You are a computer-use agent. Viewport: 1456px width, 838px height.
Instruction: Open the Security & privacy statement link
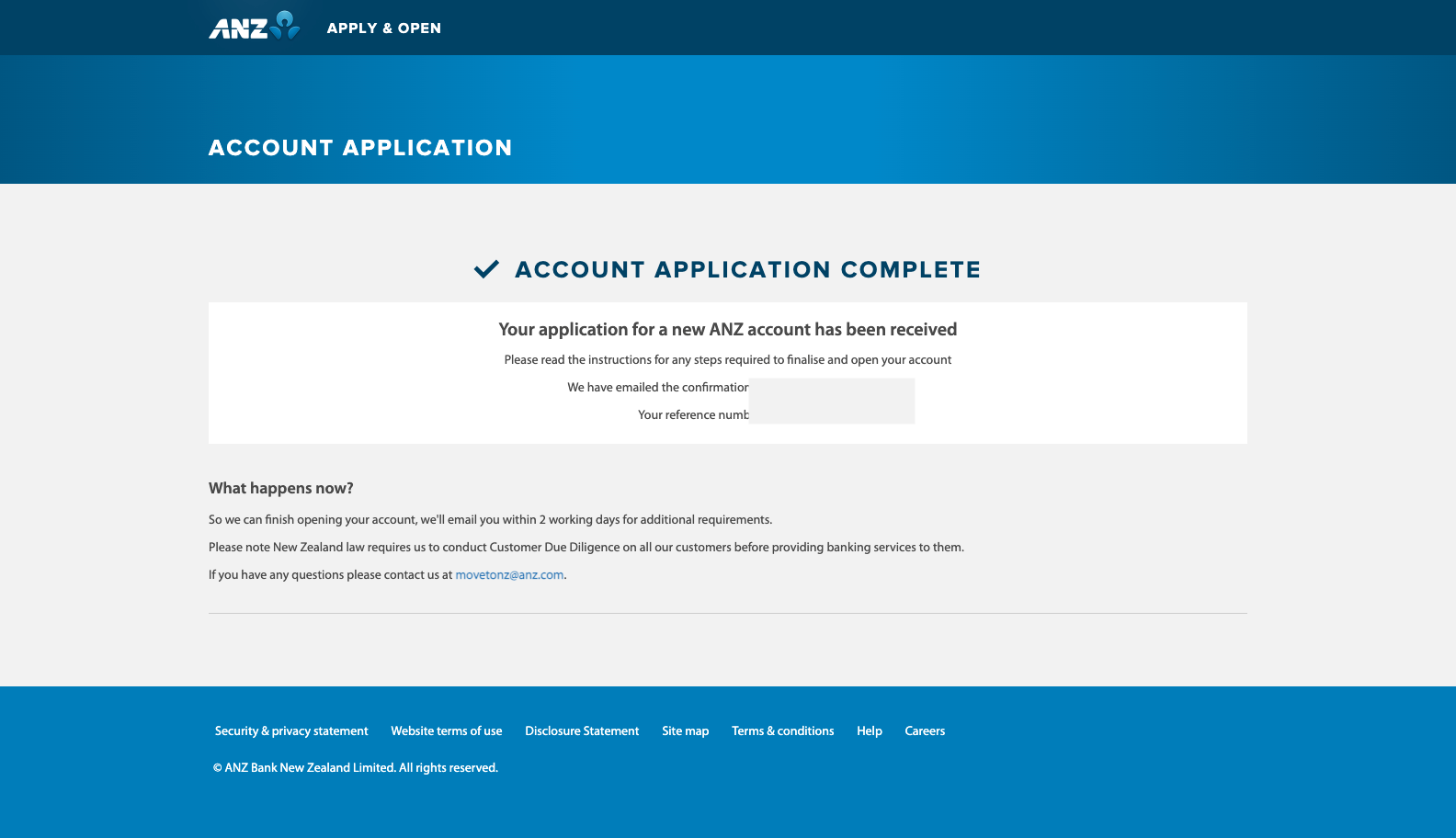[291, 731]
